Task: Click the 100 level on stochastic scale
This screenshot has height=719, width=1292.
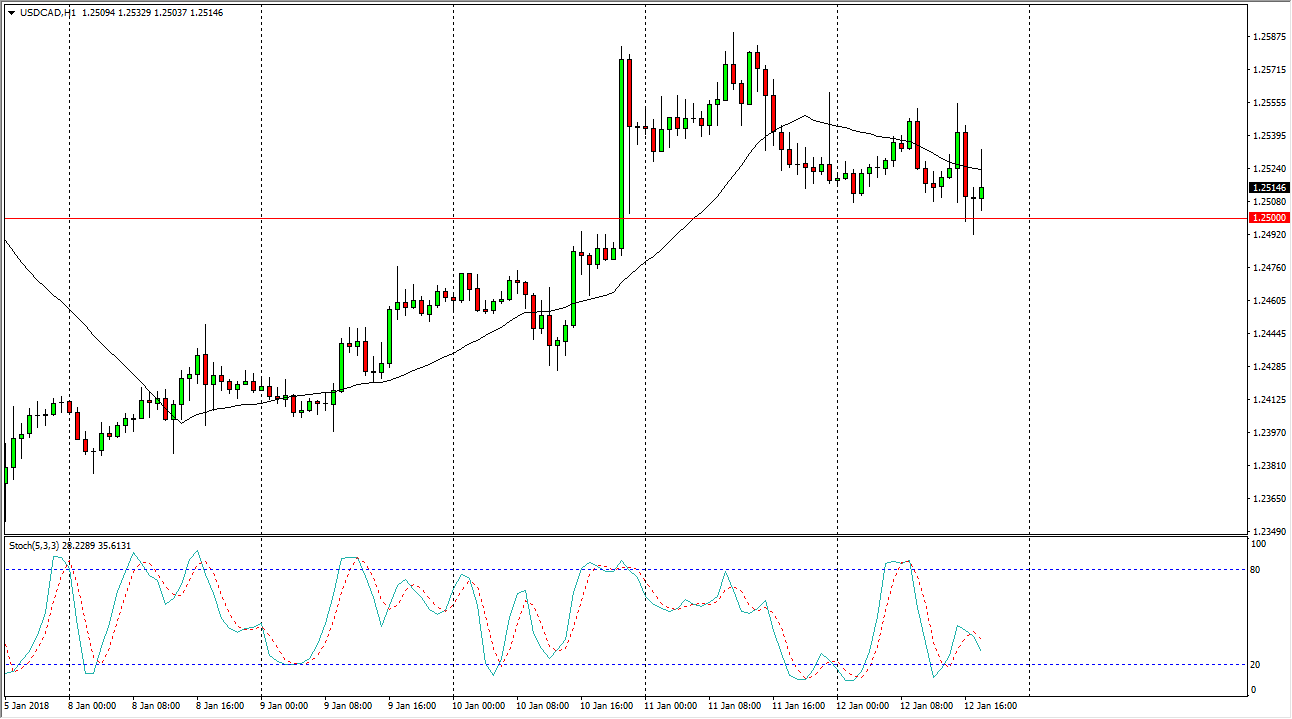Action: [x=1260, y=545]
